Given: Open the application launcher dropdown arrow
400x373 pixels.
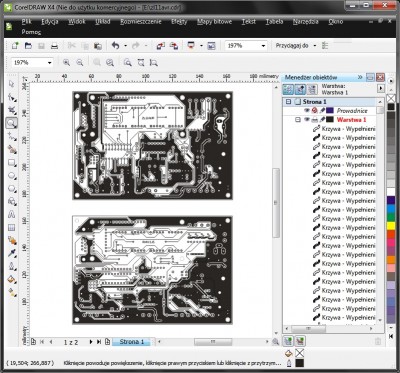Looking at the screenshot, I should (201, 46).
